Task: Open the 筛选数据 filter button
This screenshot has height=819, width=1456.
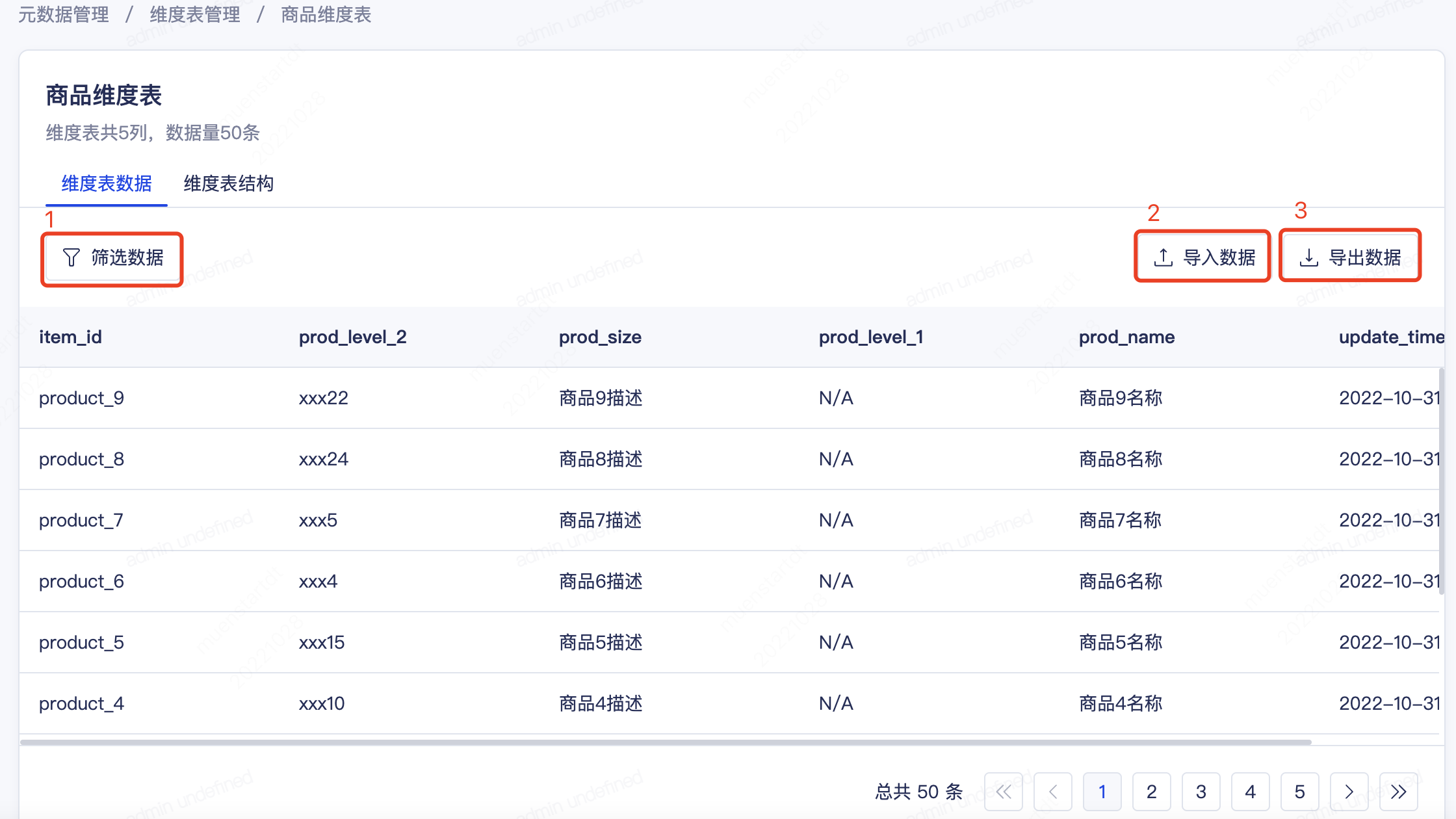Action: pyautogui.click(x=112, y=258)
